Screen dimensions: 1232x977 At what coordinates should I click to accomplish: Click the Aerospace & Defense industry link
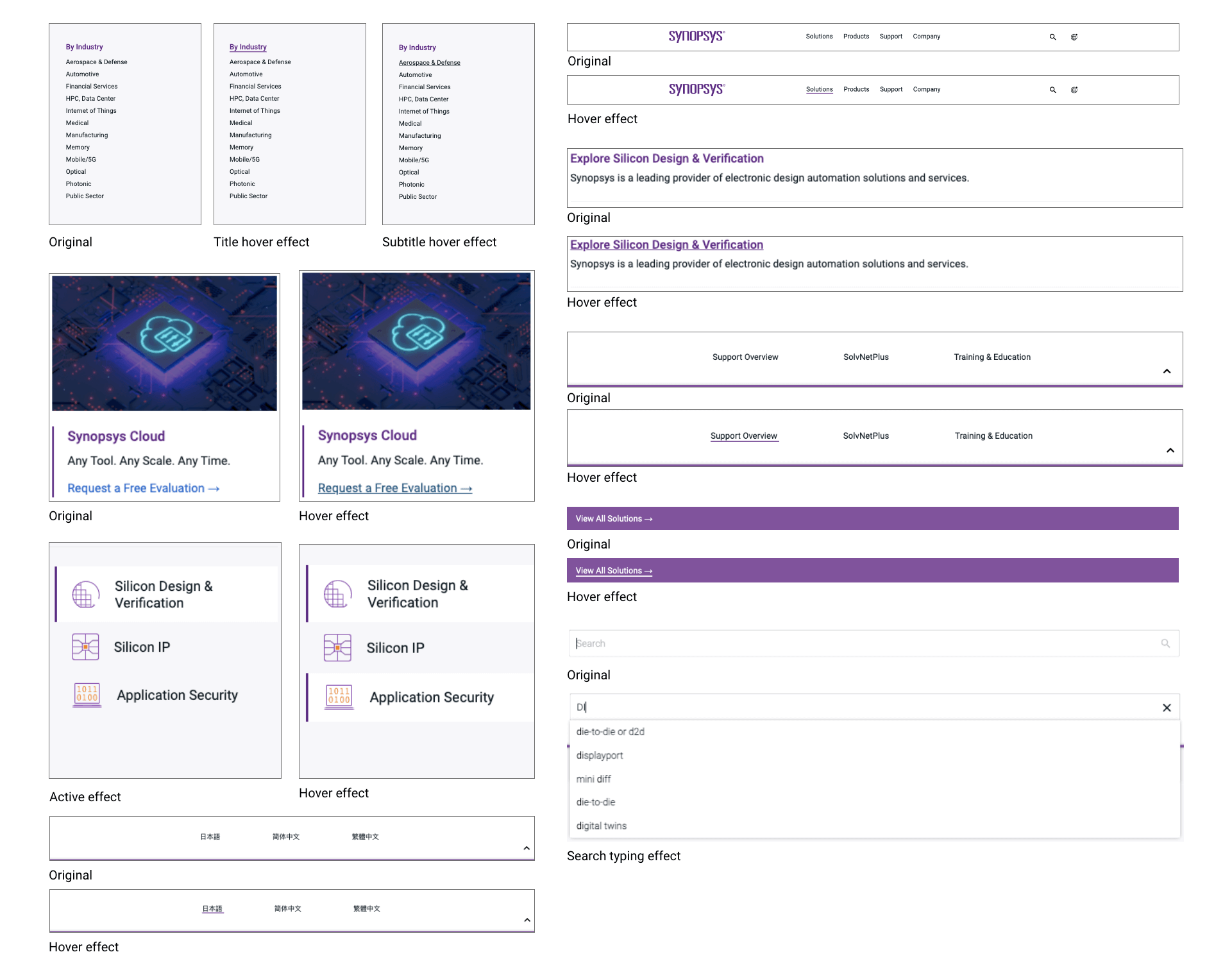(x=96, y=62)
